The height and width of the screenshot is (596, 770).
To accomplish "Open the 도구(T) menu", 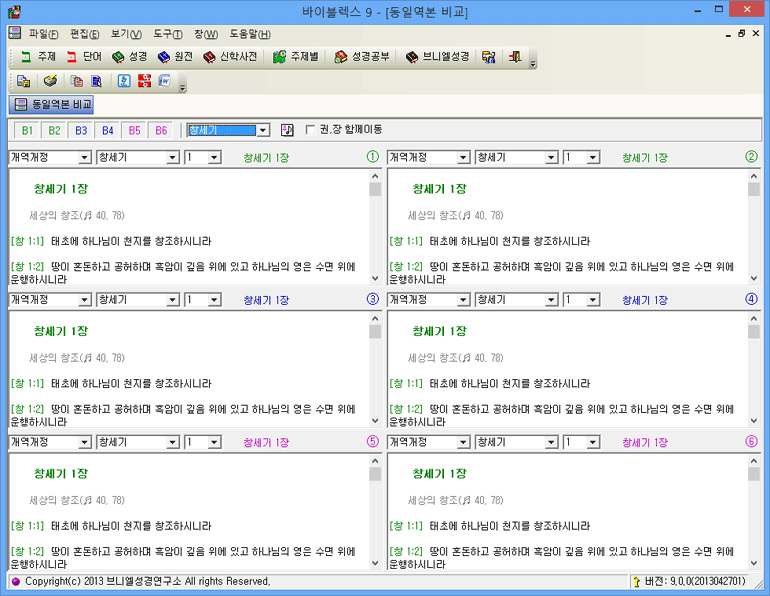I will pyautogui.click(x=168, y=34).
